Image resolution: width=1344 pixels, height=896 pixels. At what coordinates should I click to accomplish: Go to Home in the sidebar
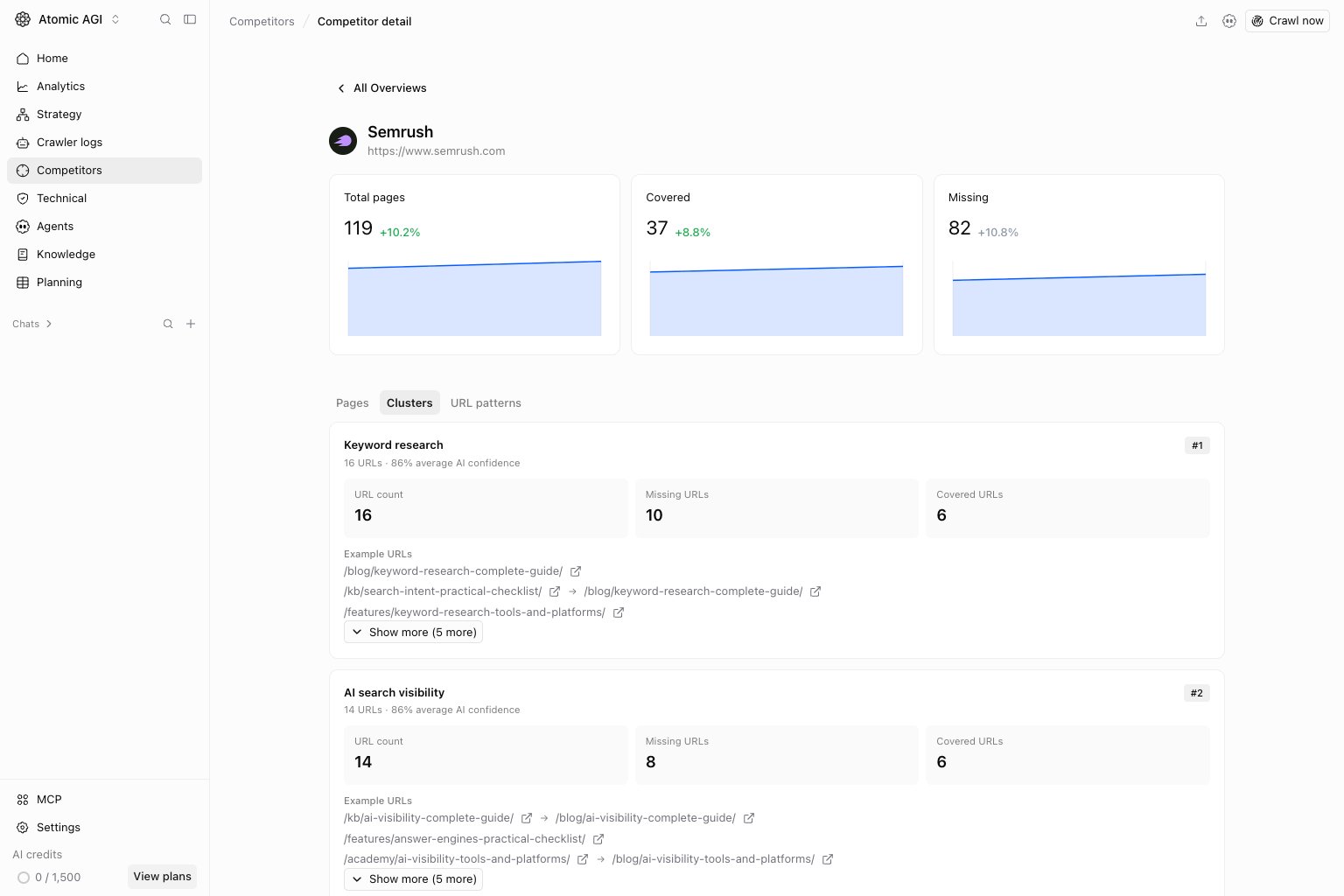104,59
